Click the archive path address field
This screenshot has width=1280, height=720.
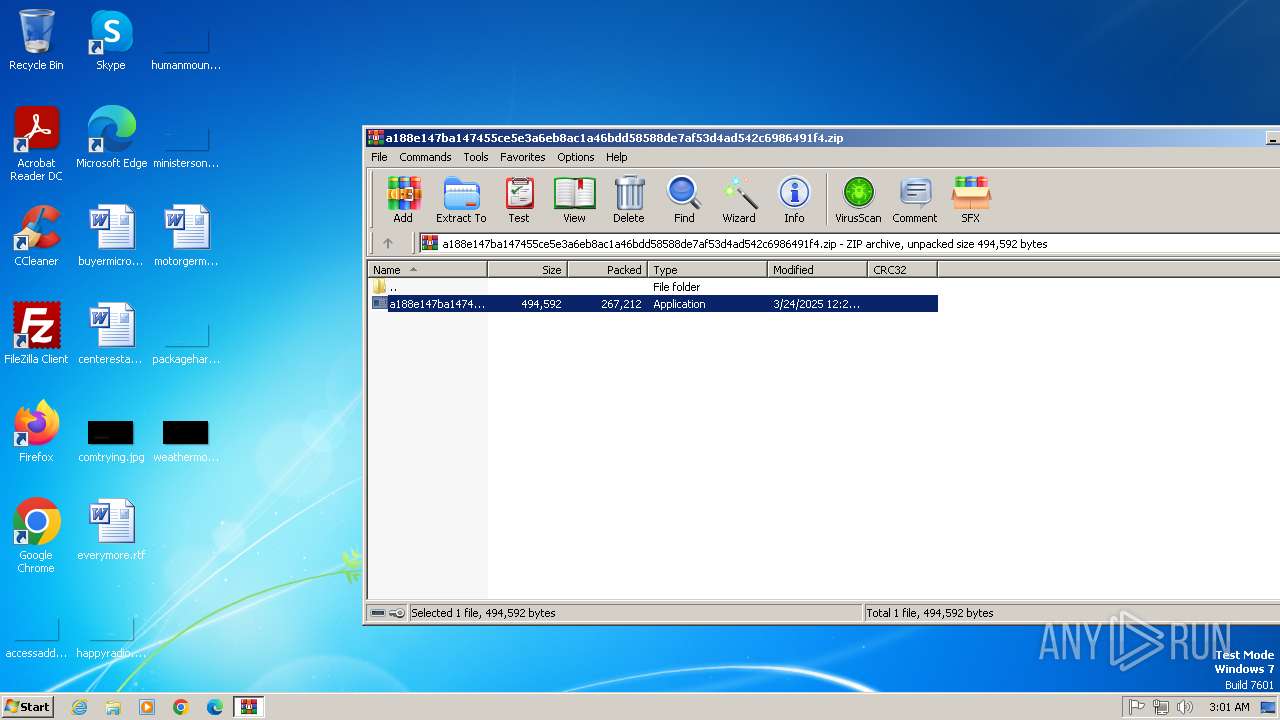(848, 243)
